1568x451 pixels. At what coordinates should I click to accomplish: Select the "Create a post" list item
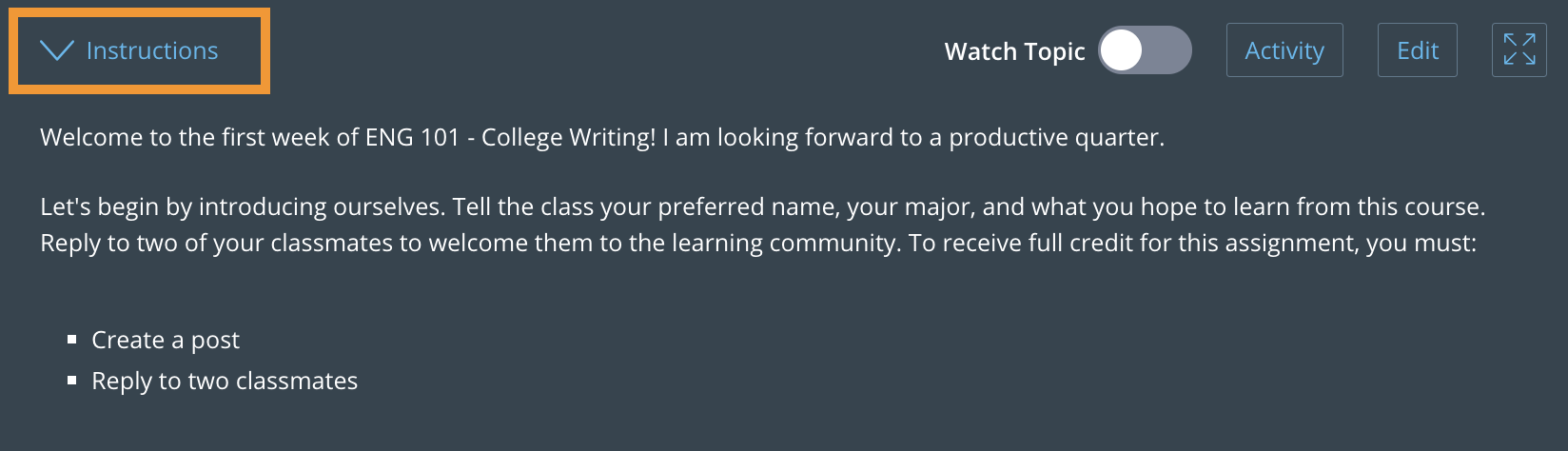click(166, 340)
